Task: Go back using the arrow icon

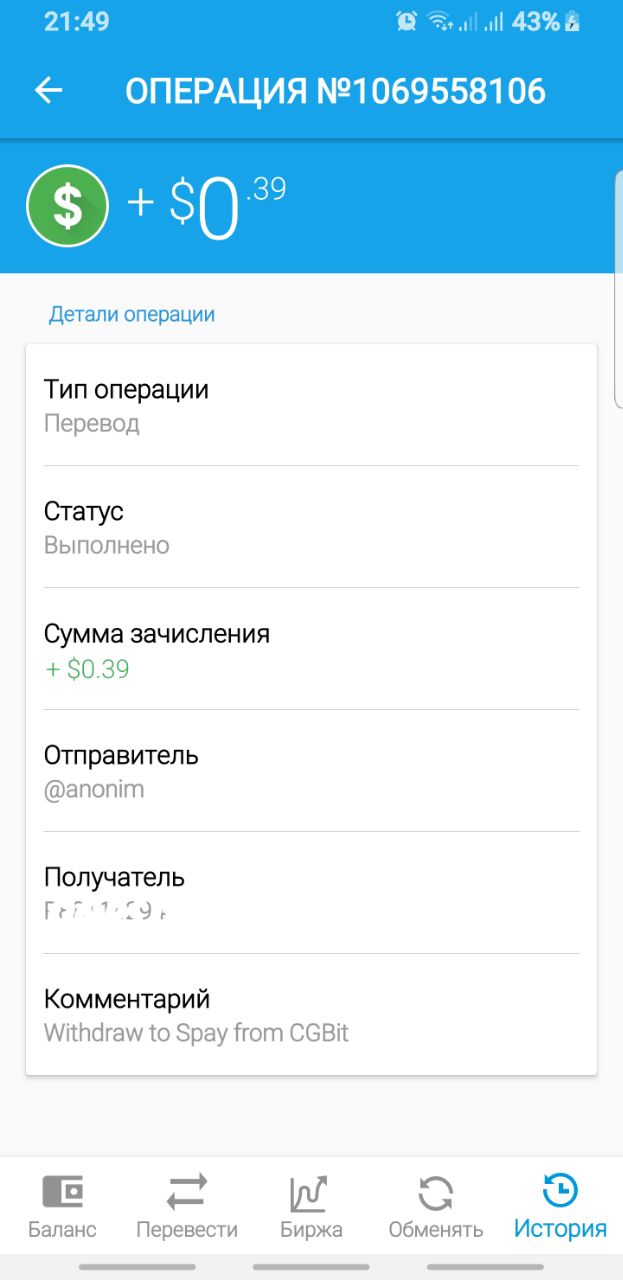Action: tap(48, 91)
